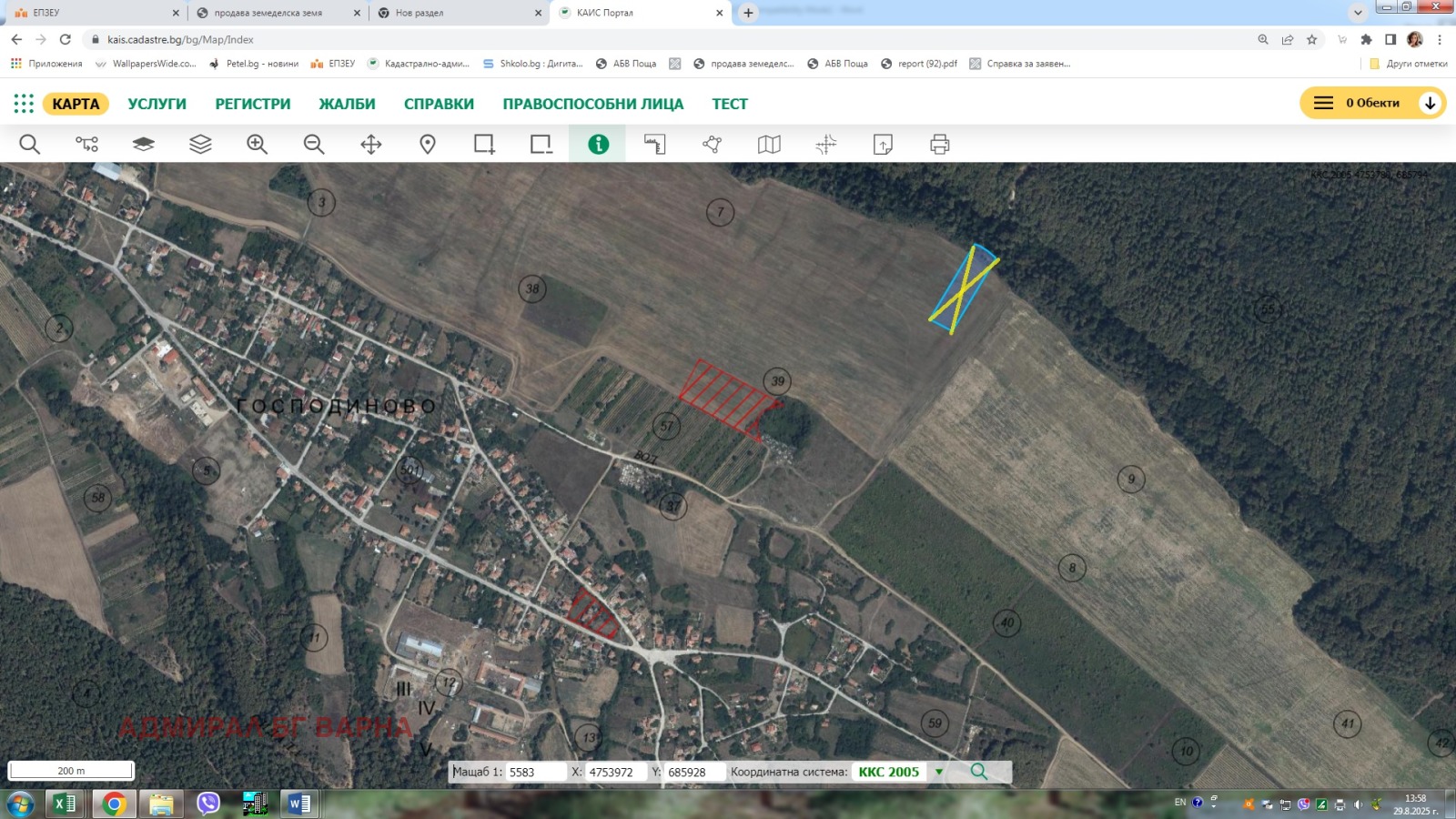The image size is (1456, 819).
Task: Open Viber from the taskbar
Action: point(207,804)
